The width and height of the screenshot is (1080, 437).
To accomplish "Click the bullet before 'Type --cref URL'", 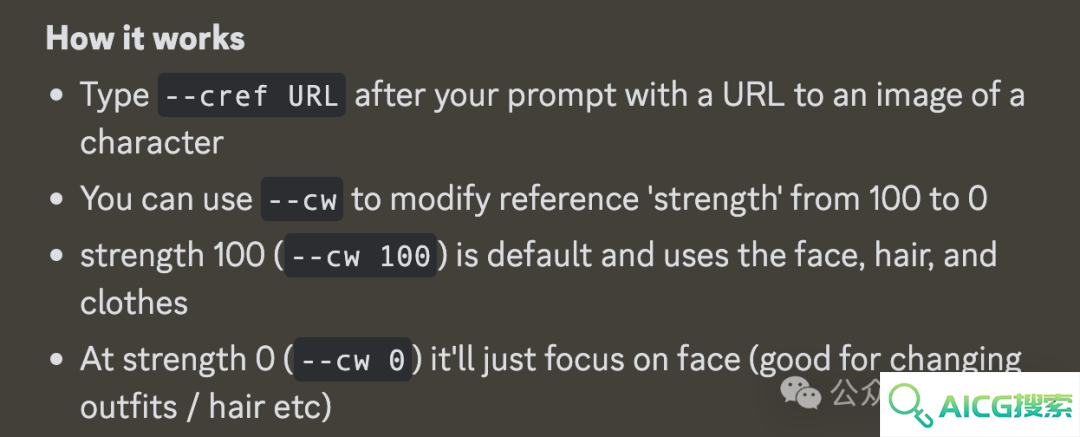I will point(57,96).
